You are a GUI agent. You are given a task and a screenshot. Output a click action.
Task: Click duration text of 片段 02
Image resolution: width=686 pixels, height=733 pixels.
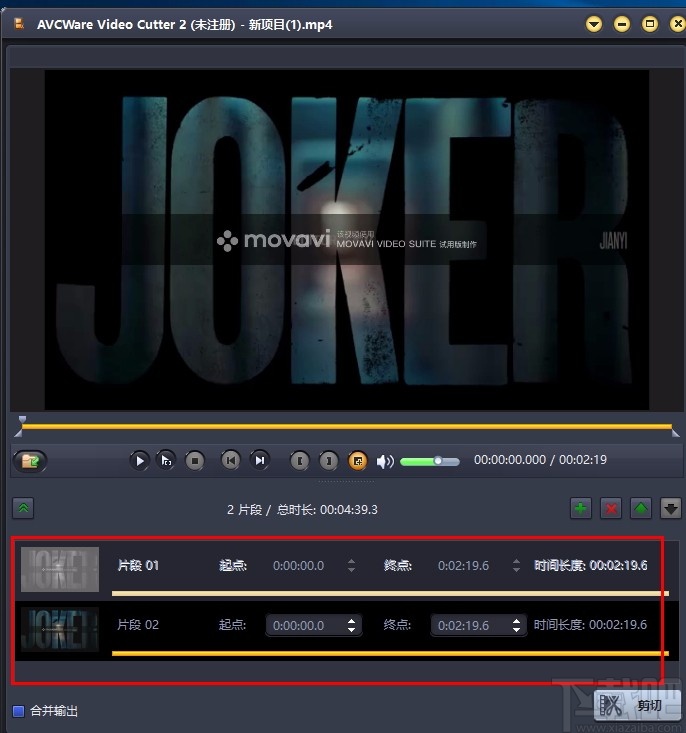pos(591,625)
